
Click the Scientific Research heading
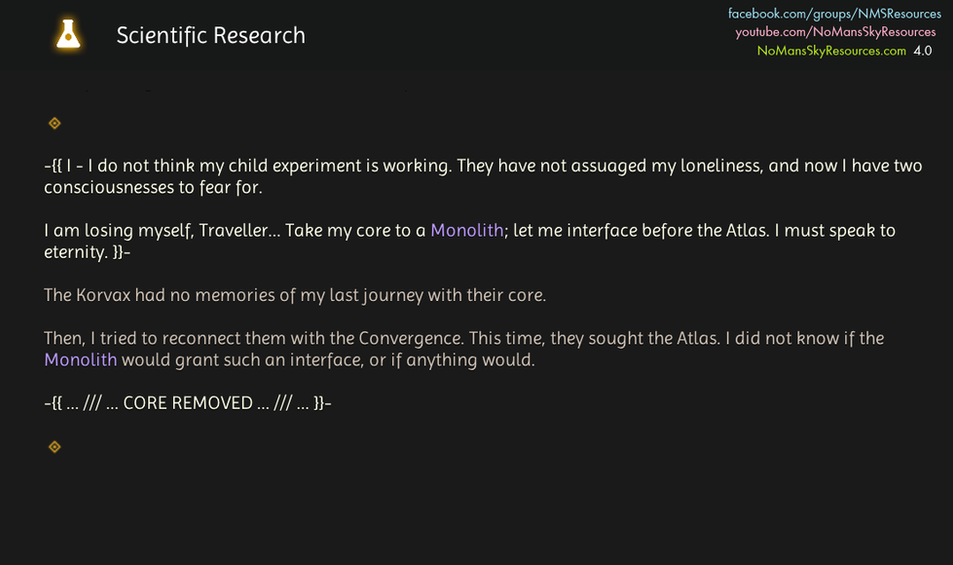[x=211, y=35]
